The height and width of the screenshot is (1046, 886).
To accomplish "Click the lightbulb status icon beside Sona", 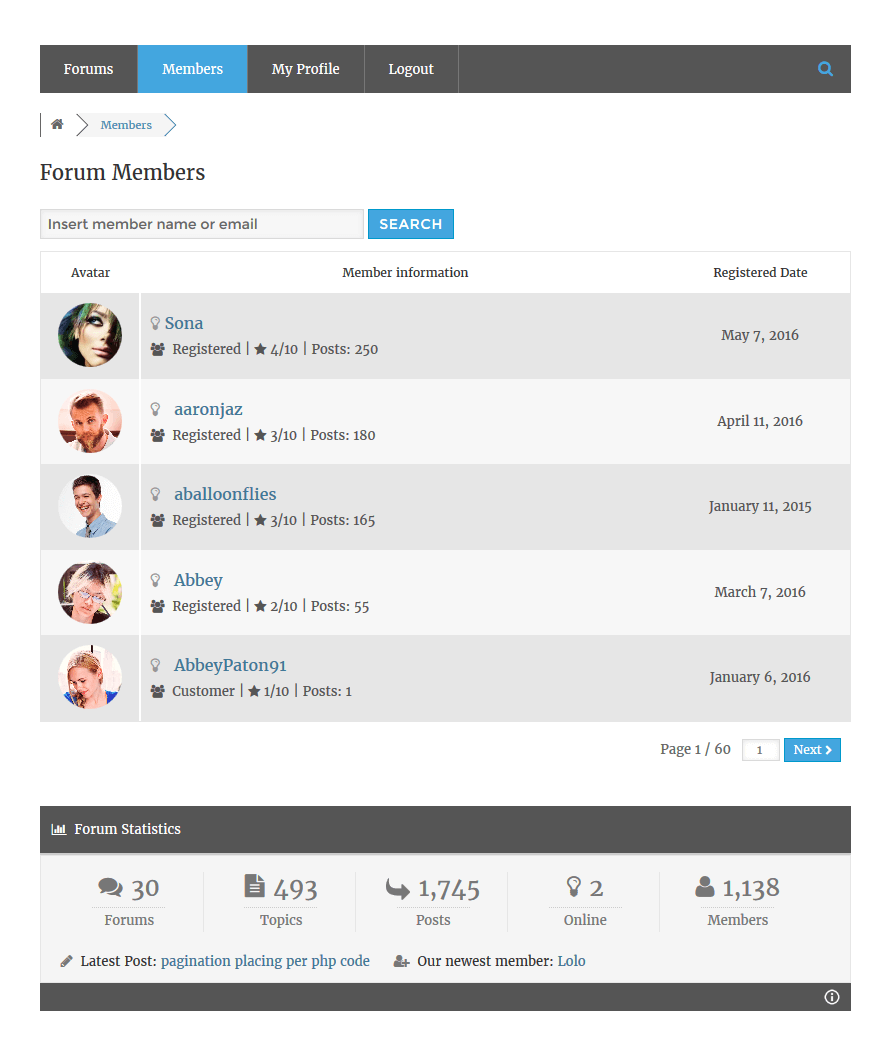I will pyautogui.click(x=155, y=323).
